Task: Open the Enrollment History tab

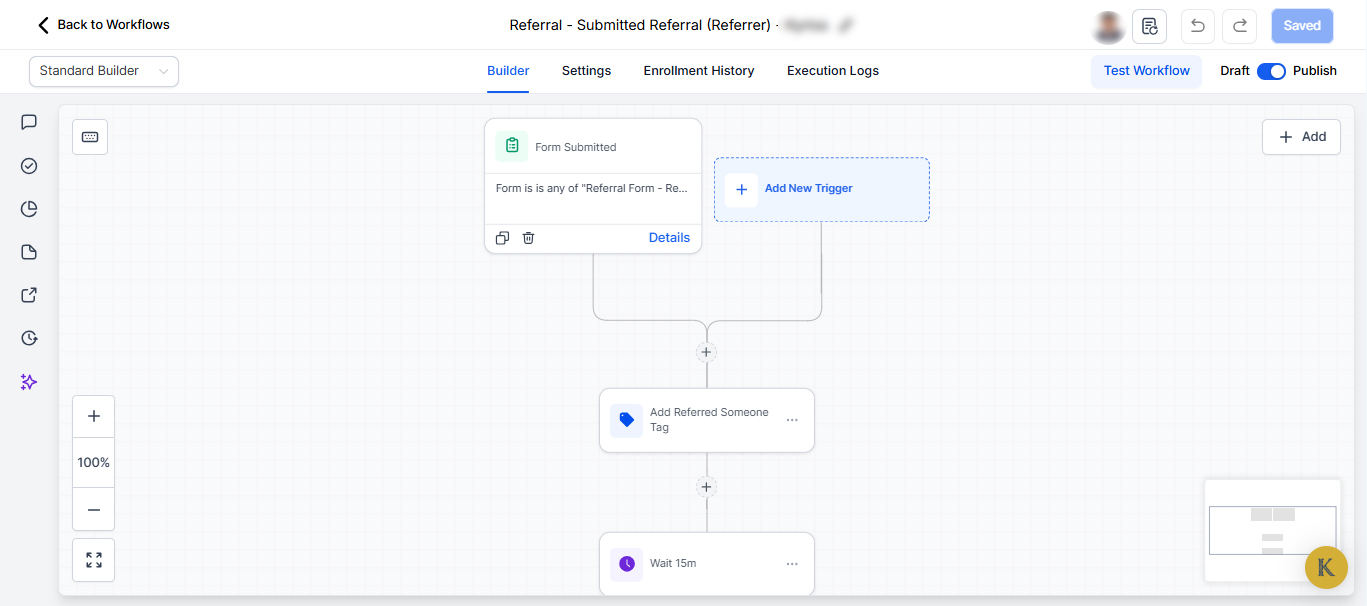Action: point(699,71)
